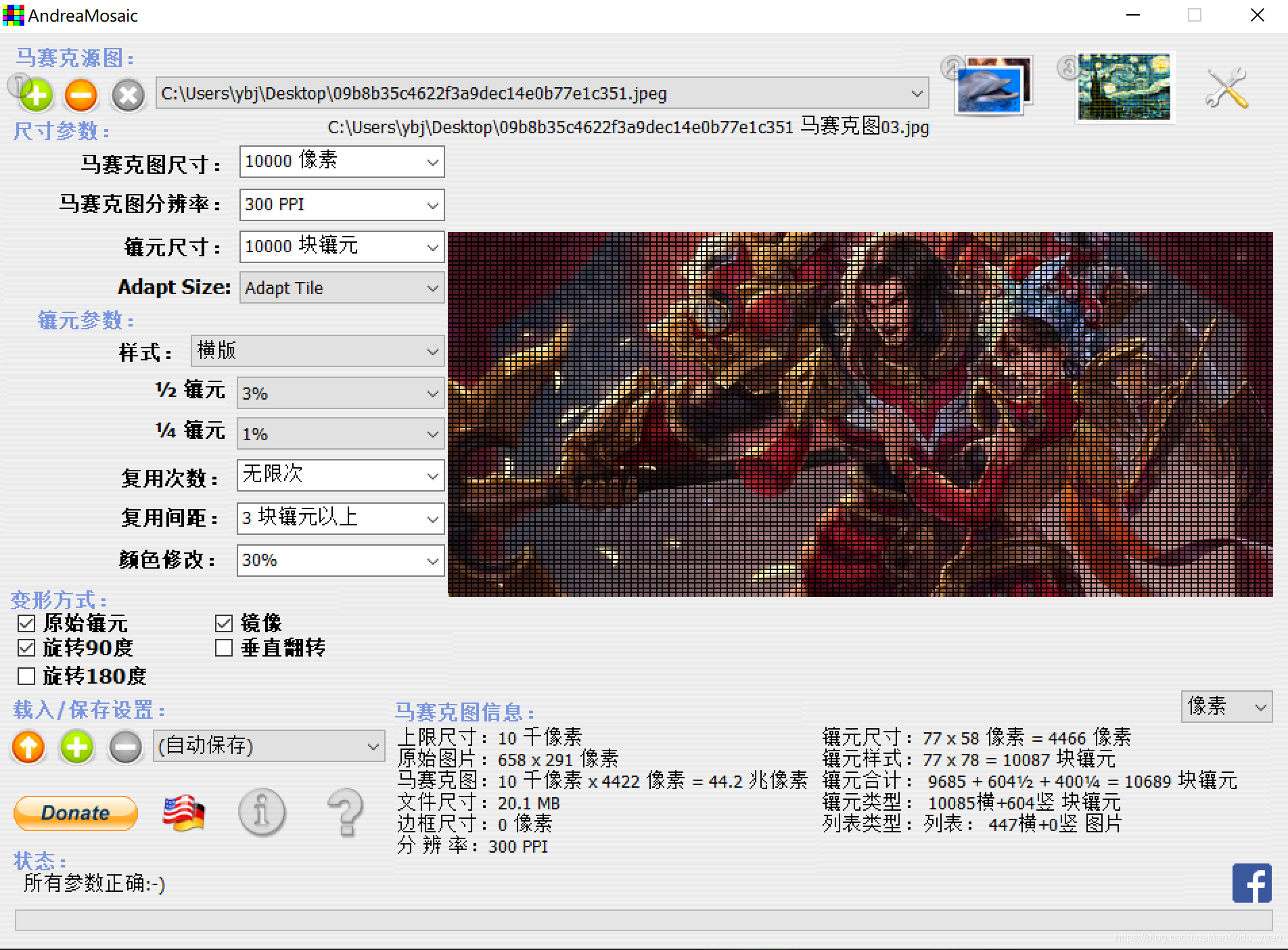Click the AndreaMosaic title bar app icon

point(13,15)
